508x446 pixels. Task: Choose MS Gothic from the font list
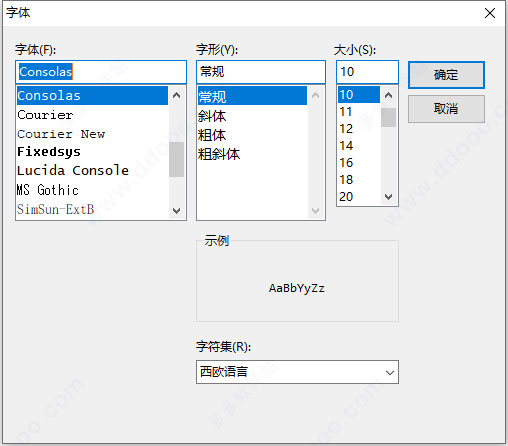pos(92,190)
